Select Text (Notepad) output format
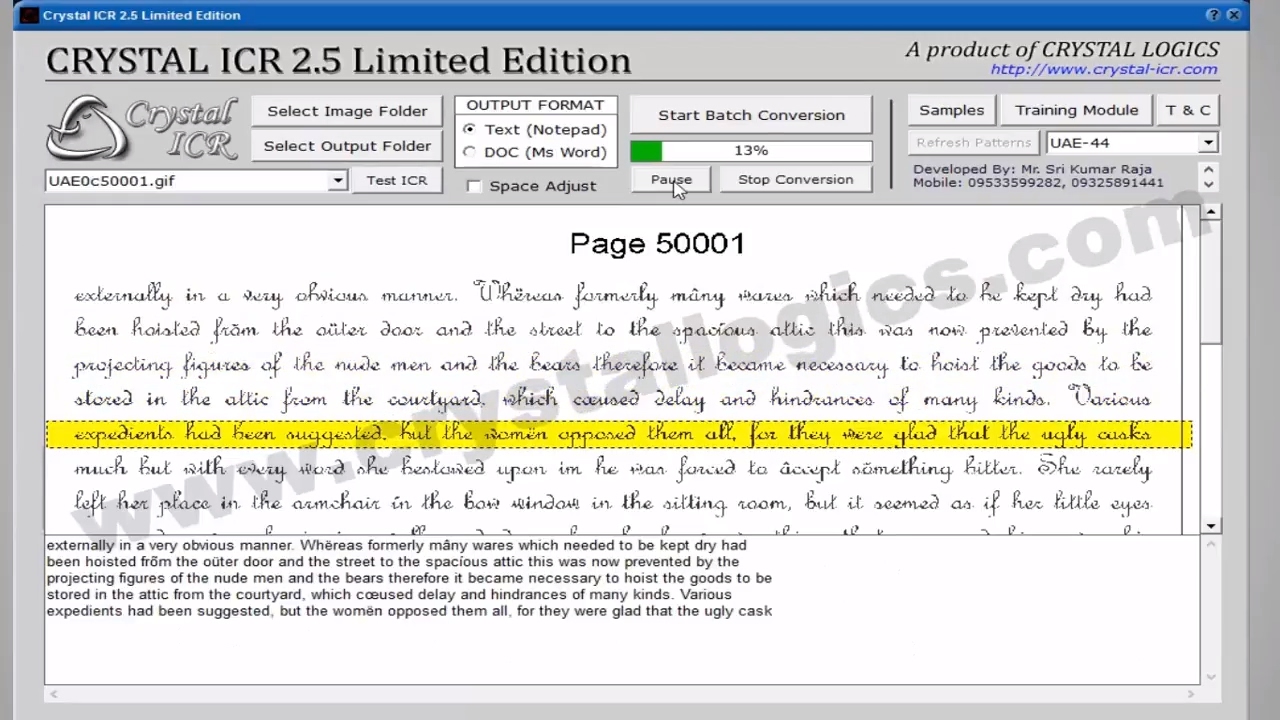The width and height of the screenshot is (1280, 720). 469,130
